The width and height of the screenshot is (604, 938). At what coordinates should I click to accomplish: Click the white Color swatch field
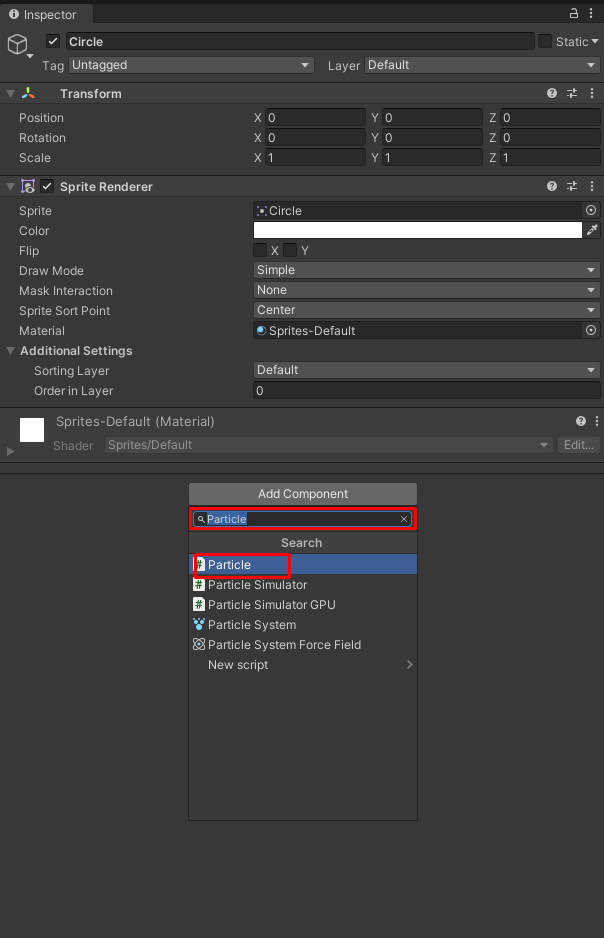(x=418, y=230)
